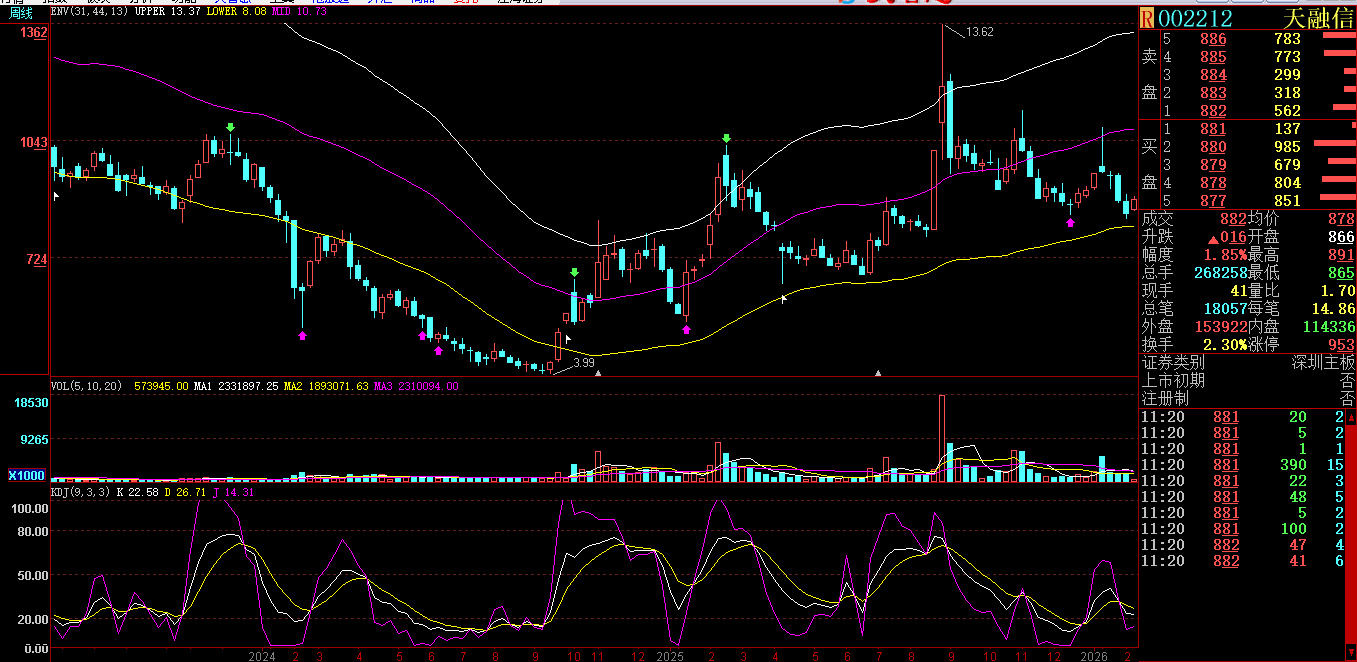Click the stock code 002212

coord(1196,19)
